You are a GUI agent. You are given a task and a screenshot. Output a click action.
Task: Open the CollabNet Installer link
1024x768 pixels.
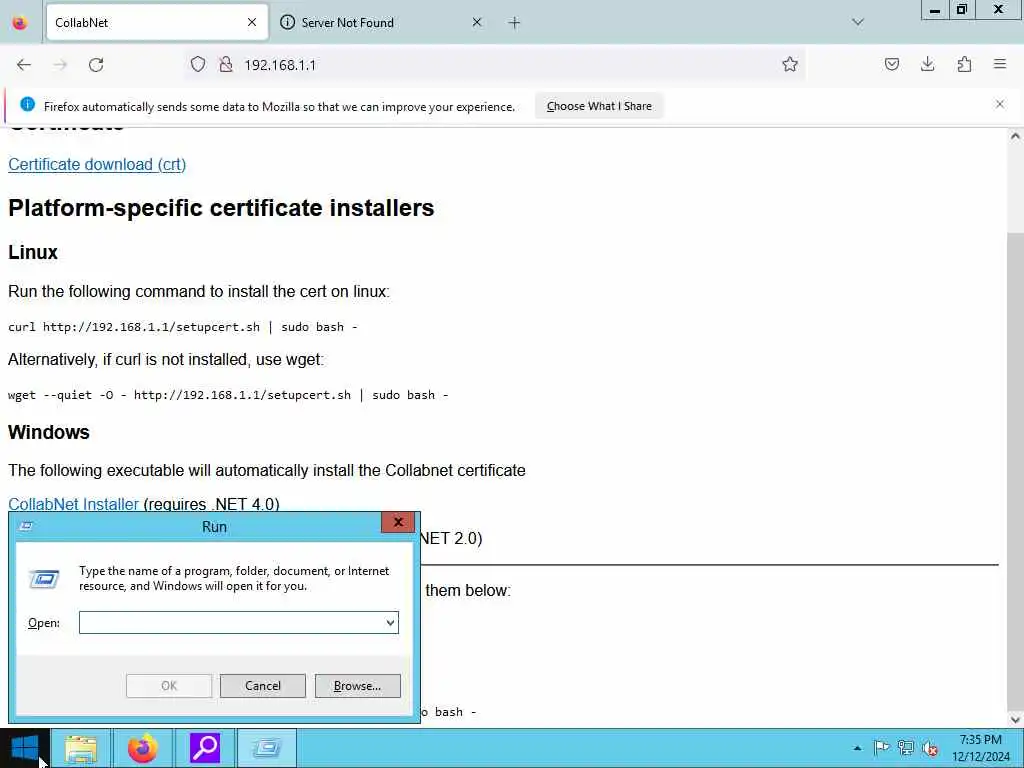(73, 504)
